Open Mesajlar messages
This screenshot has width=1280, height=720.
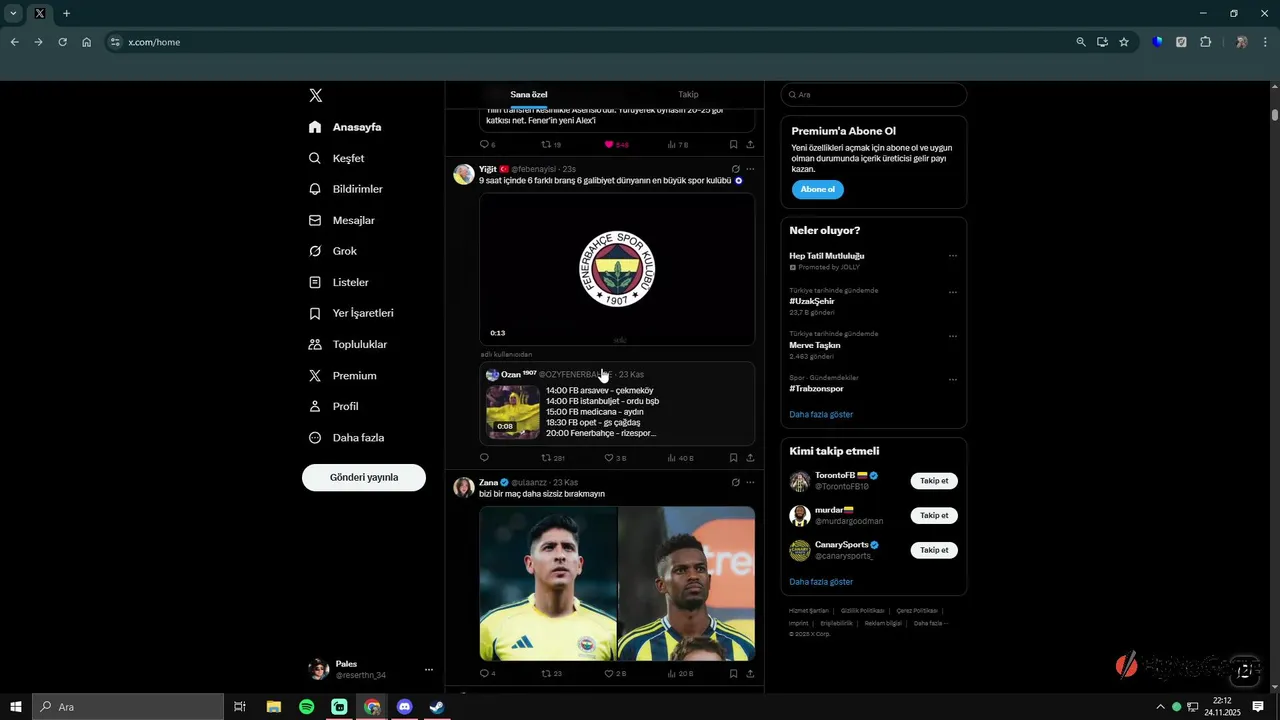[x=341, y=220]
